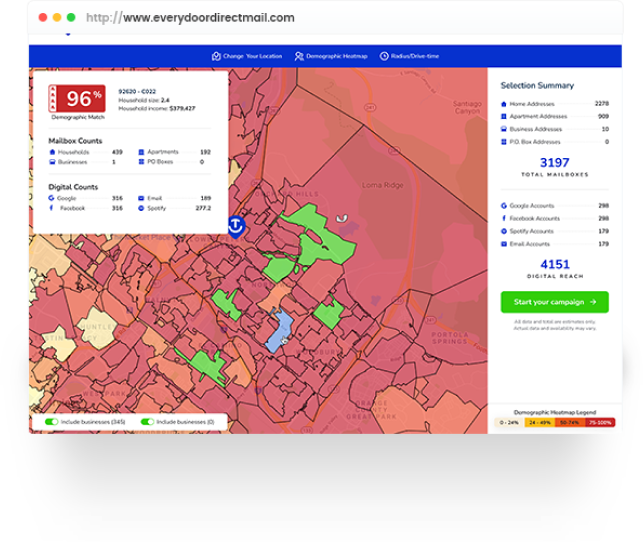The height and width of the screenshot is (542, 643).
Task: Click the 75-100% legend color swatch
Action: pyautogui.click(x=600, y=423)
